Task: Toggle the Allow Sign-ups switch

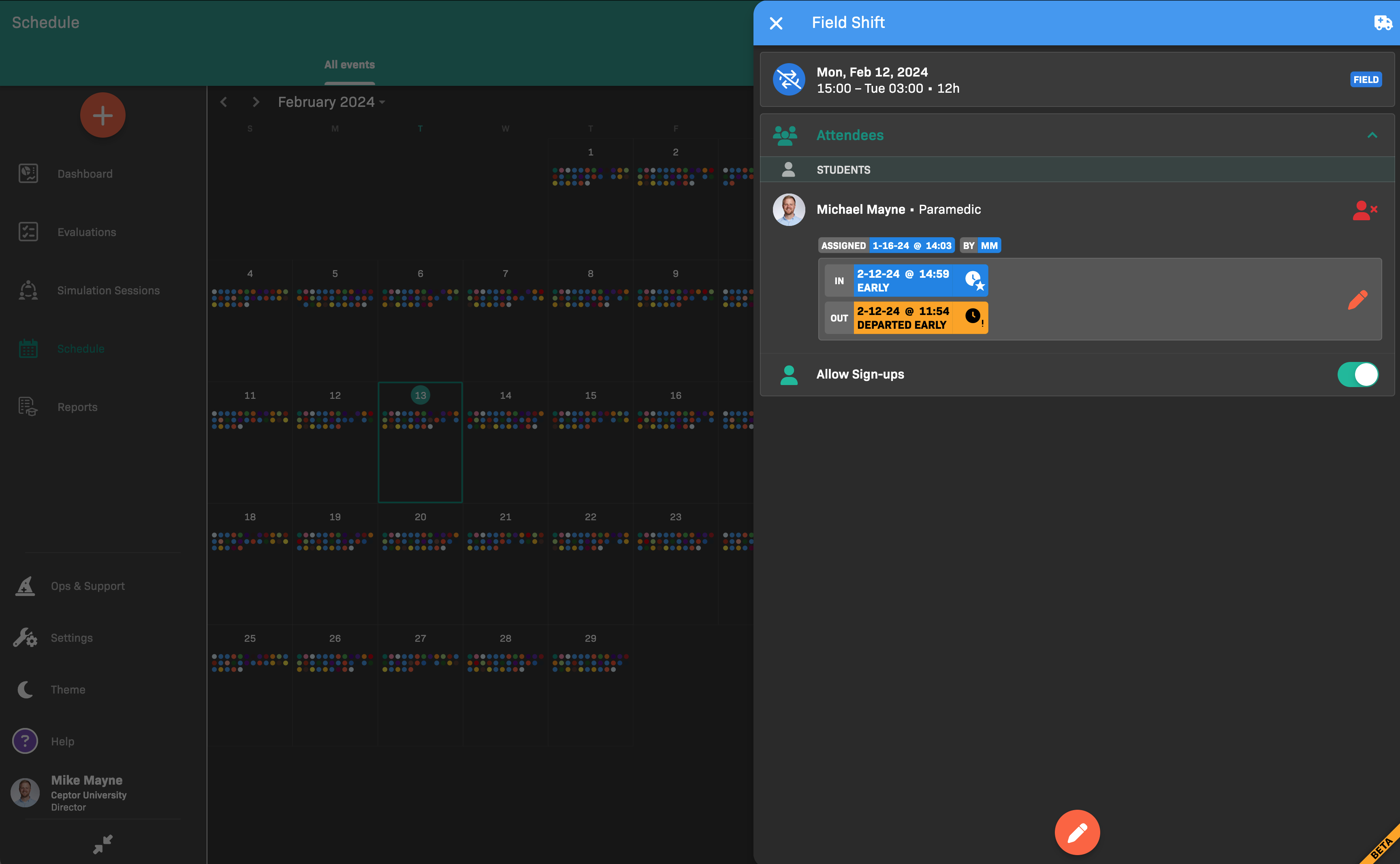Action: [x=1357, y=374]
